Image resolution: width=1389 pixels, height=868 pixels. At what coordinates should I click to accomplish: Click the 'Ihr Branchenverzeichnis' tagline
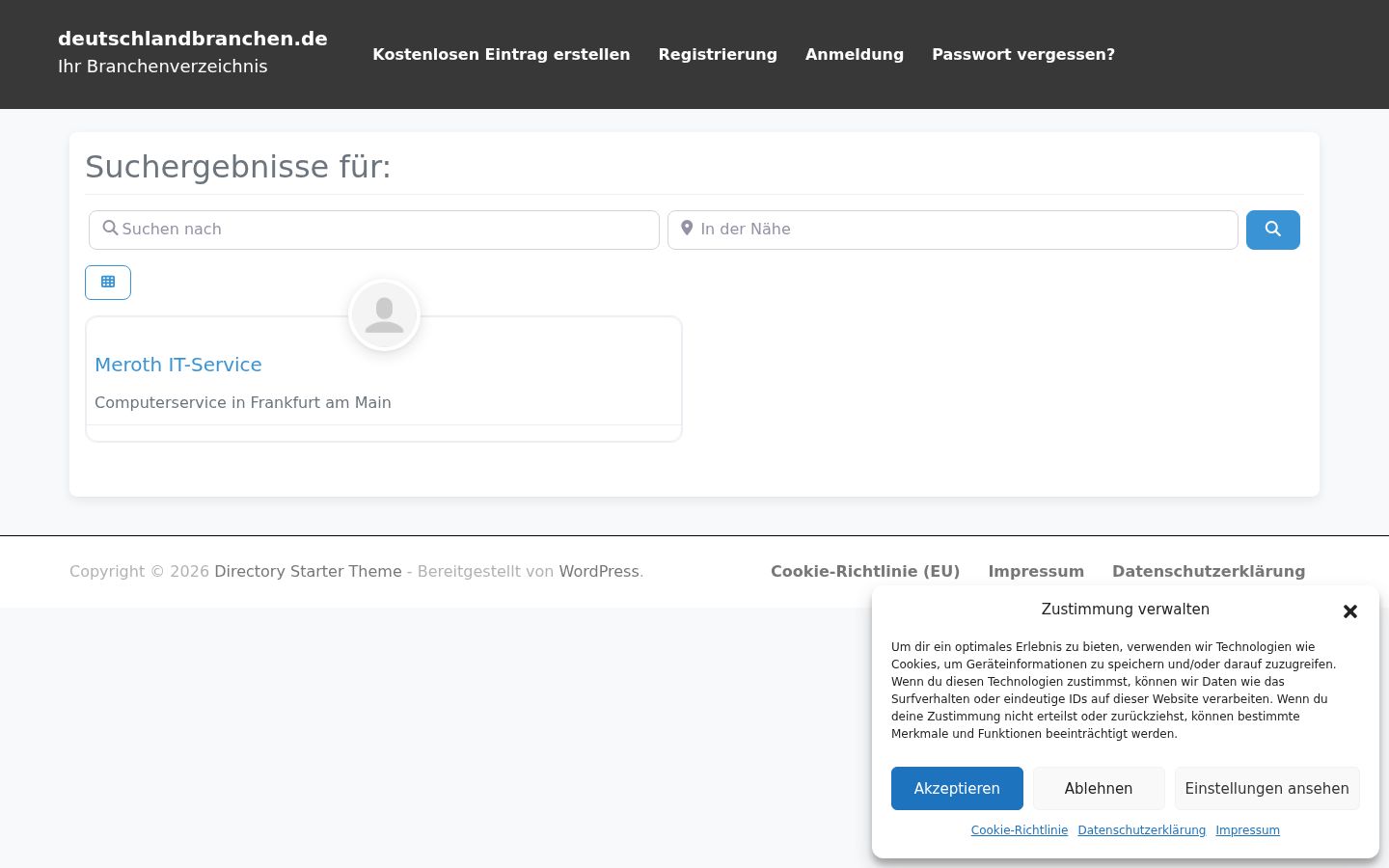[x=163, y=67]
